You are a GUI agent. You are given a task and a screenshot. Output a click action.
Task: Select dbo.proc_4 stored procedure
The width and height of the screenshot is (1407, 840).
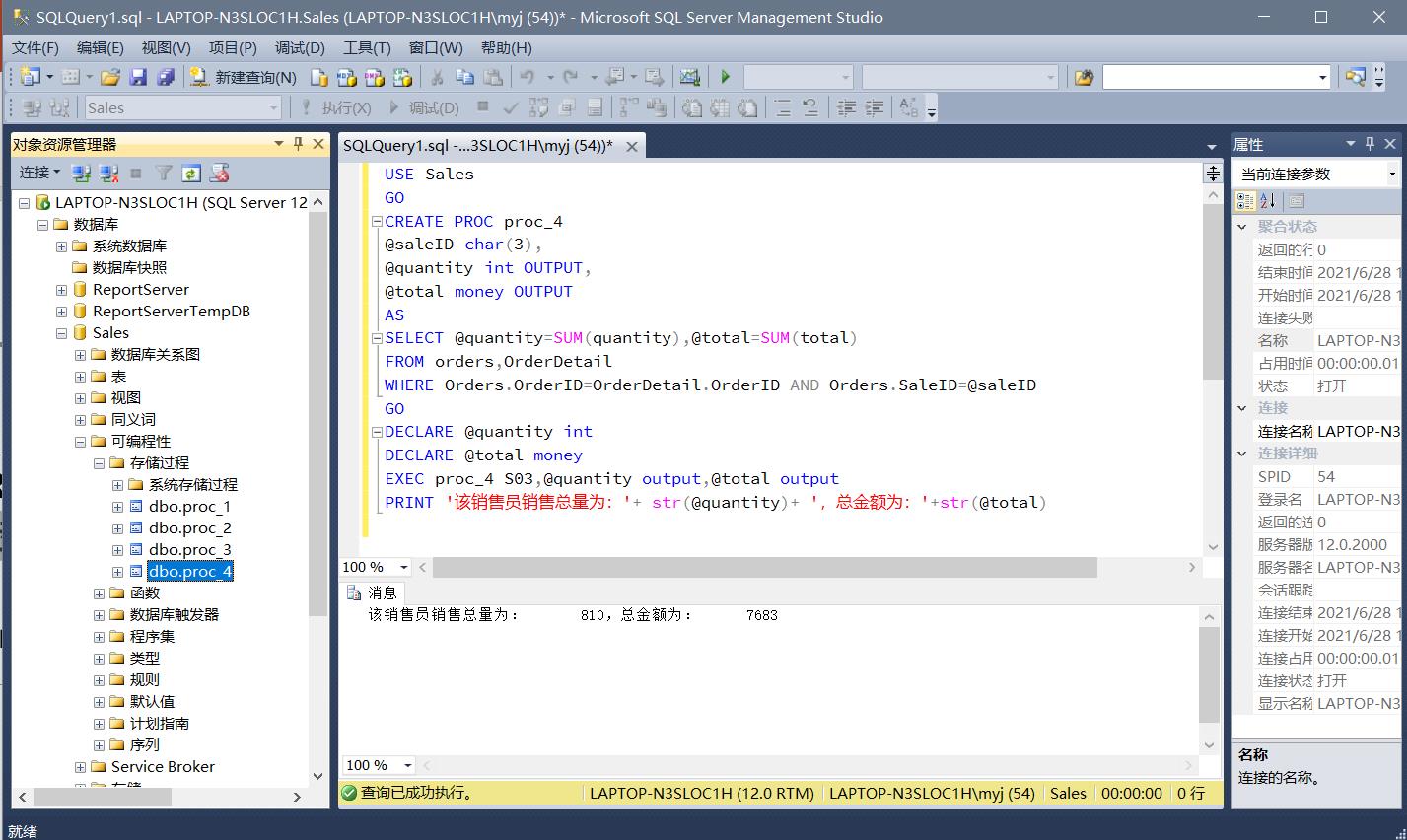click(x=190, y=572)
